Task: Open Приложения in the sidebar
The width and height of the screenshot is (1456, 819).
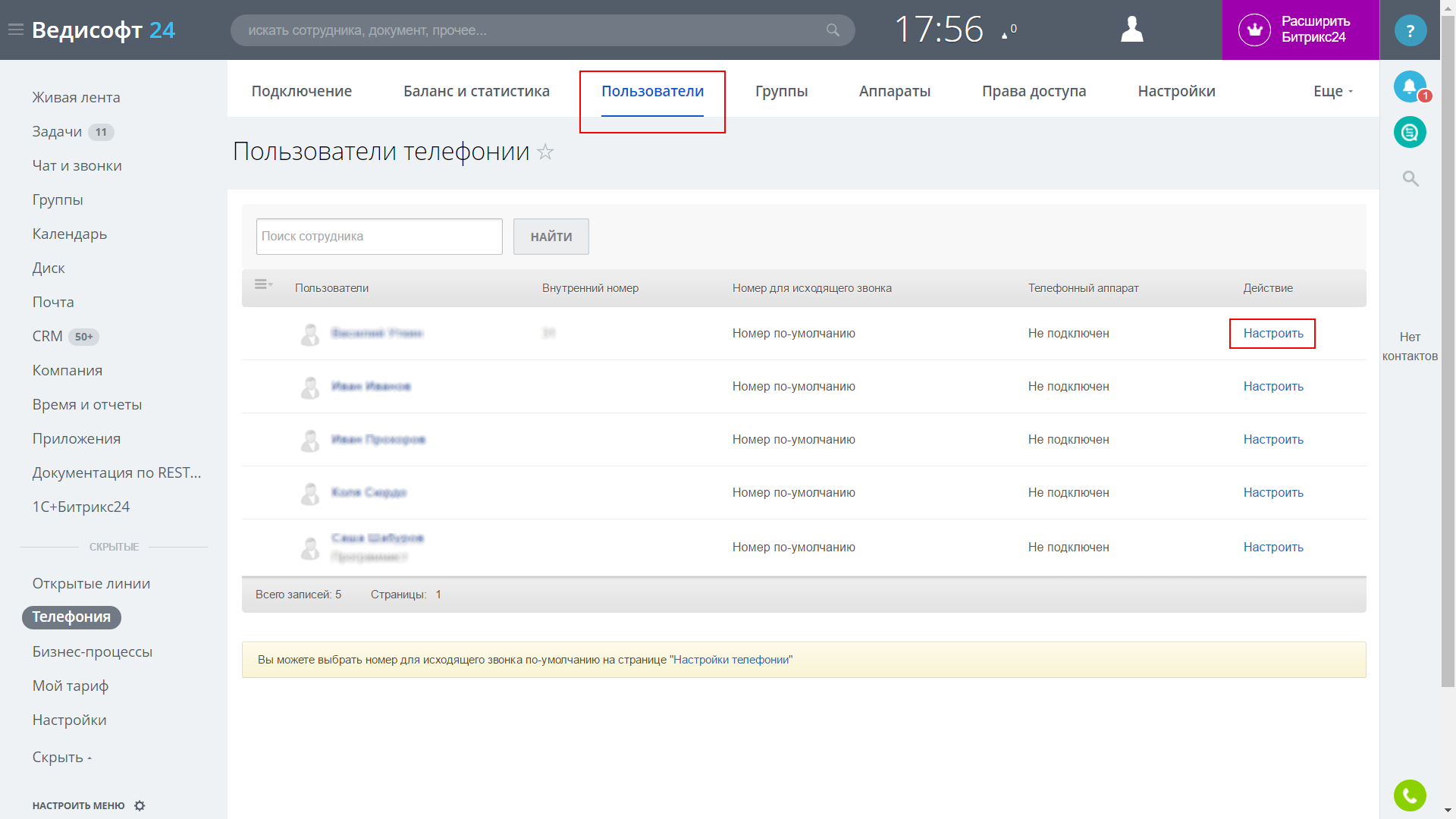Action: [76, 438]
